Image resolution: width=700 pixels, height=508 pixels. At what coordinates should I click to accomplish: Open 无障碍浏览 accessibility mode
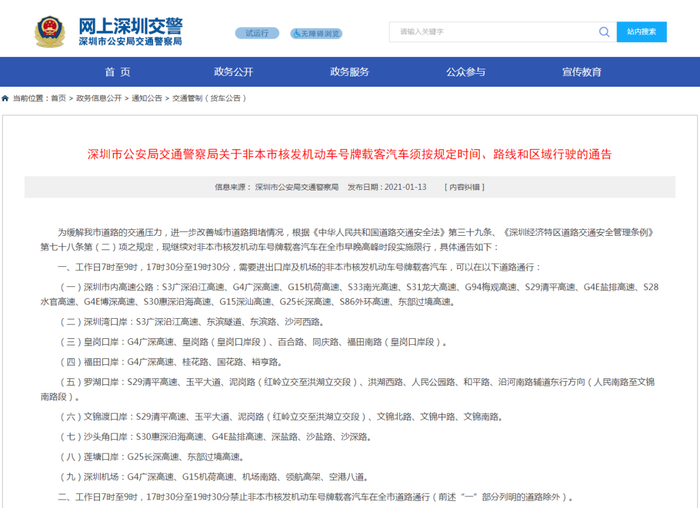point(316,33)
